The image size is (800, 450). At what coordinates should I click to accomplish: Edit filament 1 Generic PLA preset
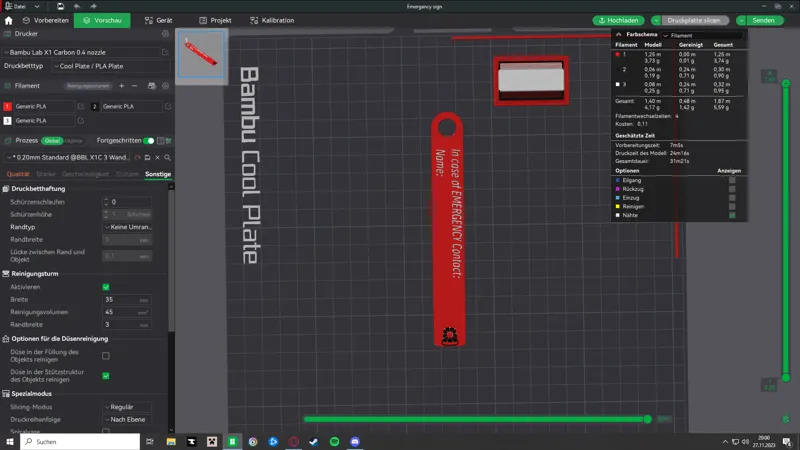81,106
